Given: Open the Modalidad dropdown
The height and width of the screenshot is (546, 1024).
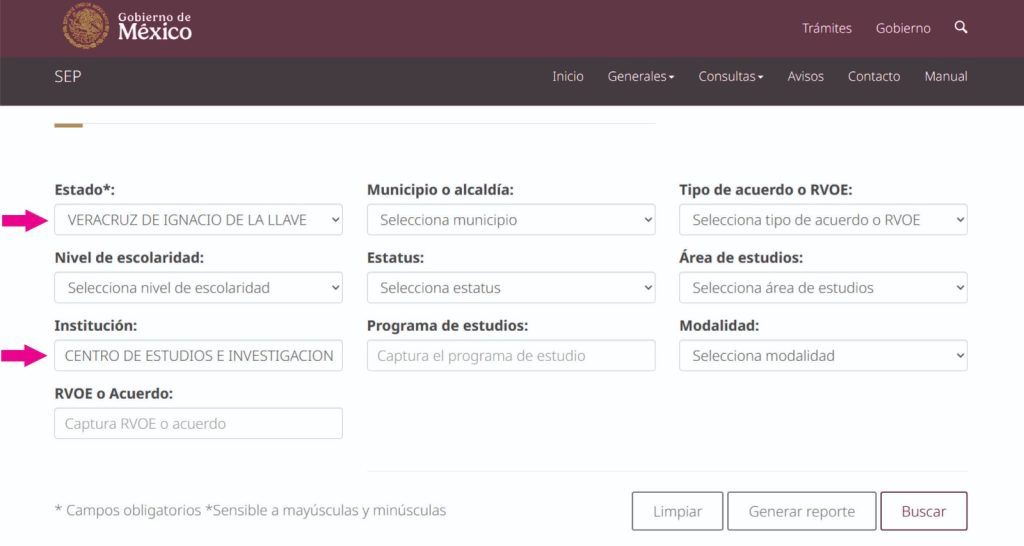Looking at the screenshot, I should pos(822,356).
